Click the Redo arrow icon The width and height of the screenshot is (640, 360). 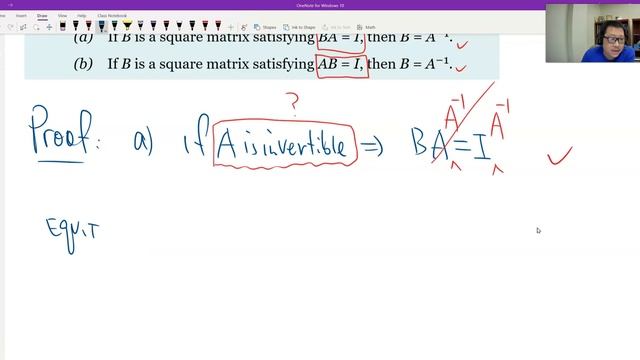pyautogui.click(x=11, y=27)
